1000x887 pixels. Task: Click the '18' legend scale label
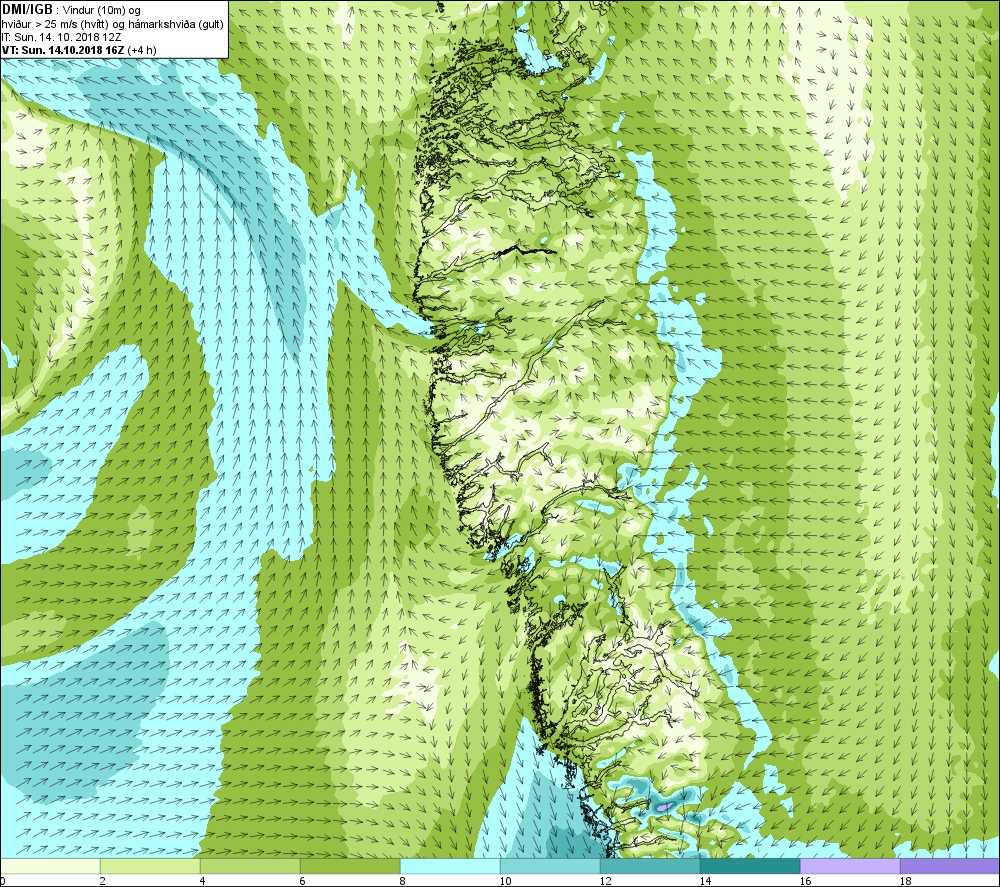pos(906,881)
